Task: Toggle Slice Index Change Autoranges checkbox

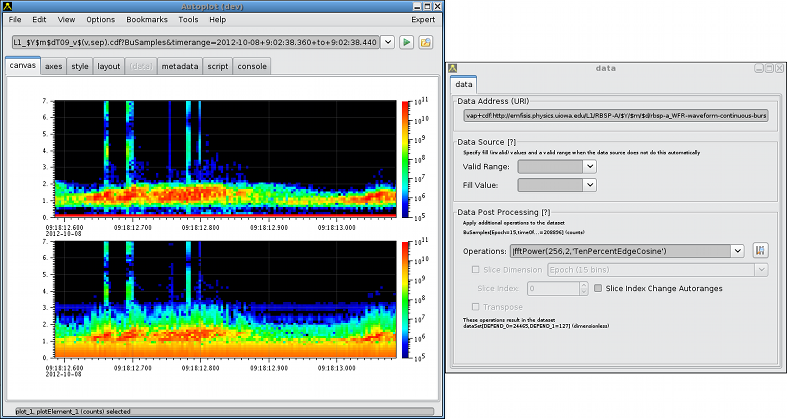Action: (x=598, y=288)
